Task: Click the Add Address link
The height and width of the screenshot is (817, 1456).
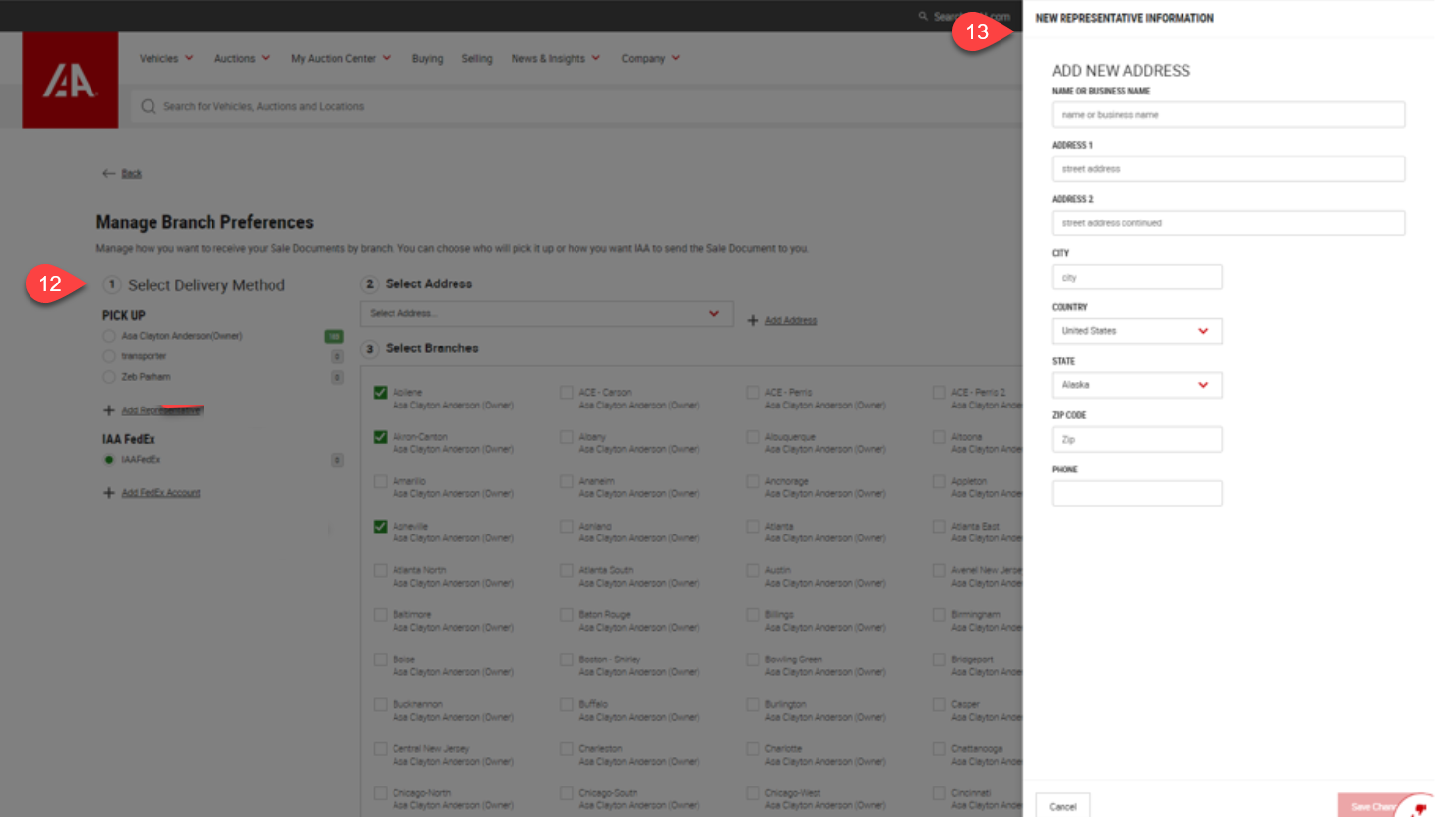Action: click(791, 320)
